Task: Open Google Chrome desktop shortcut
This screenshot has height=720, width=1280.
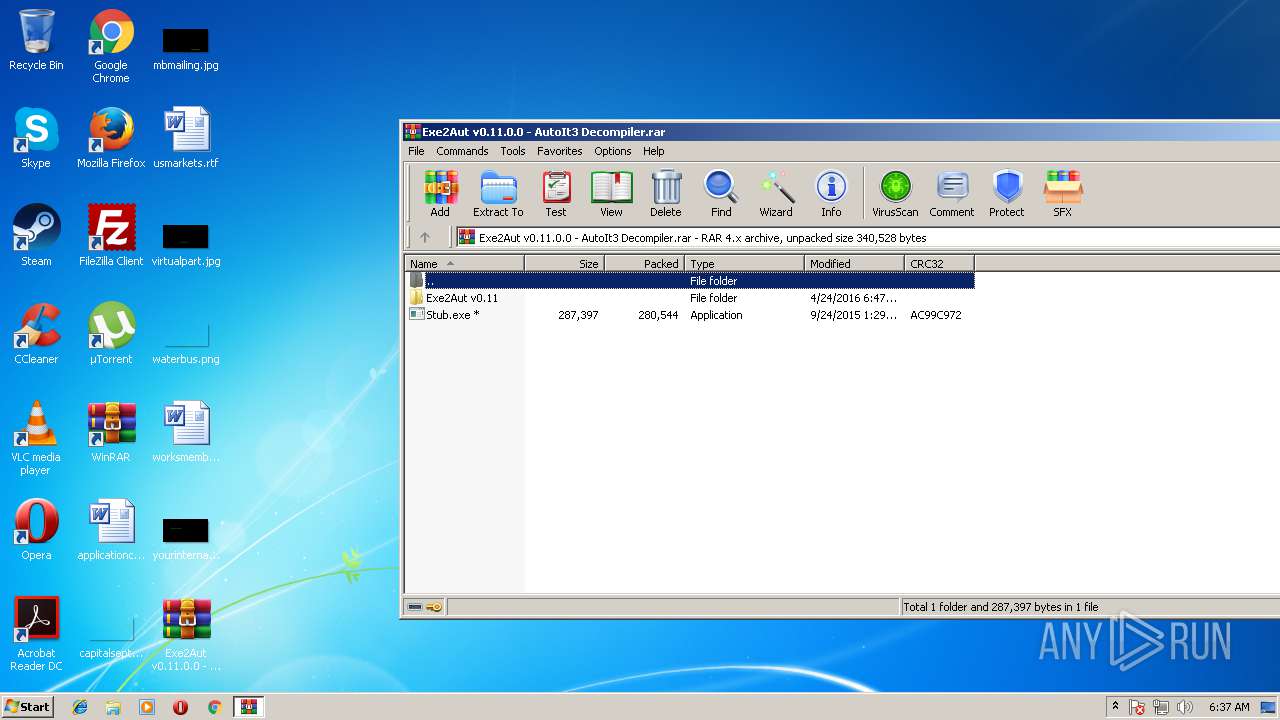Action: click(111, 47)
